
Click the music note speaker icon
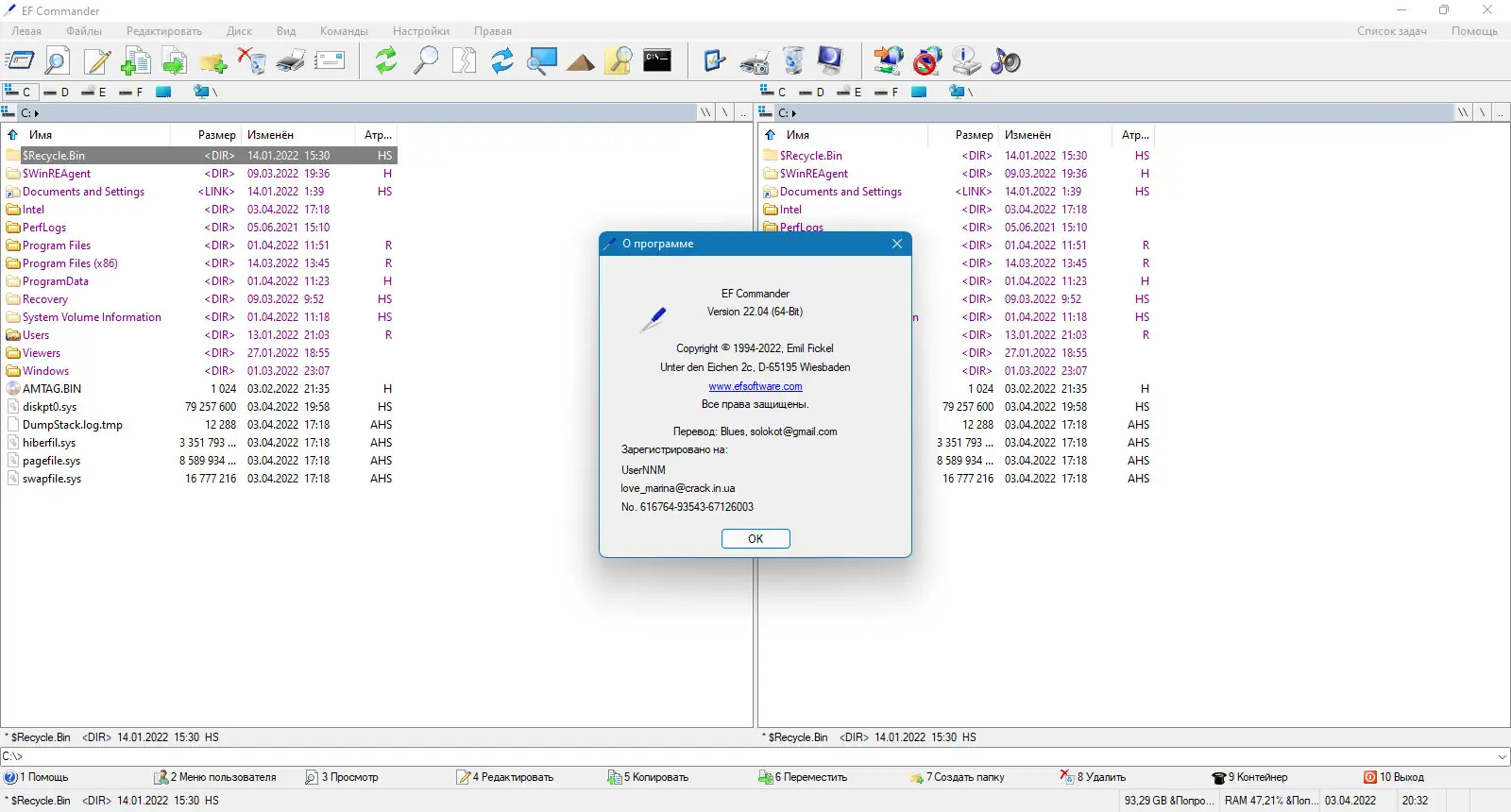pyautogui.click(x=1006, y=61)
